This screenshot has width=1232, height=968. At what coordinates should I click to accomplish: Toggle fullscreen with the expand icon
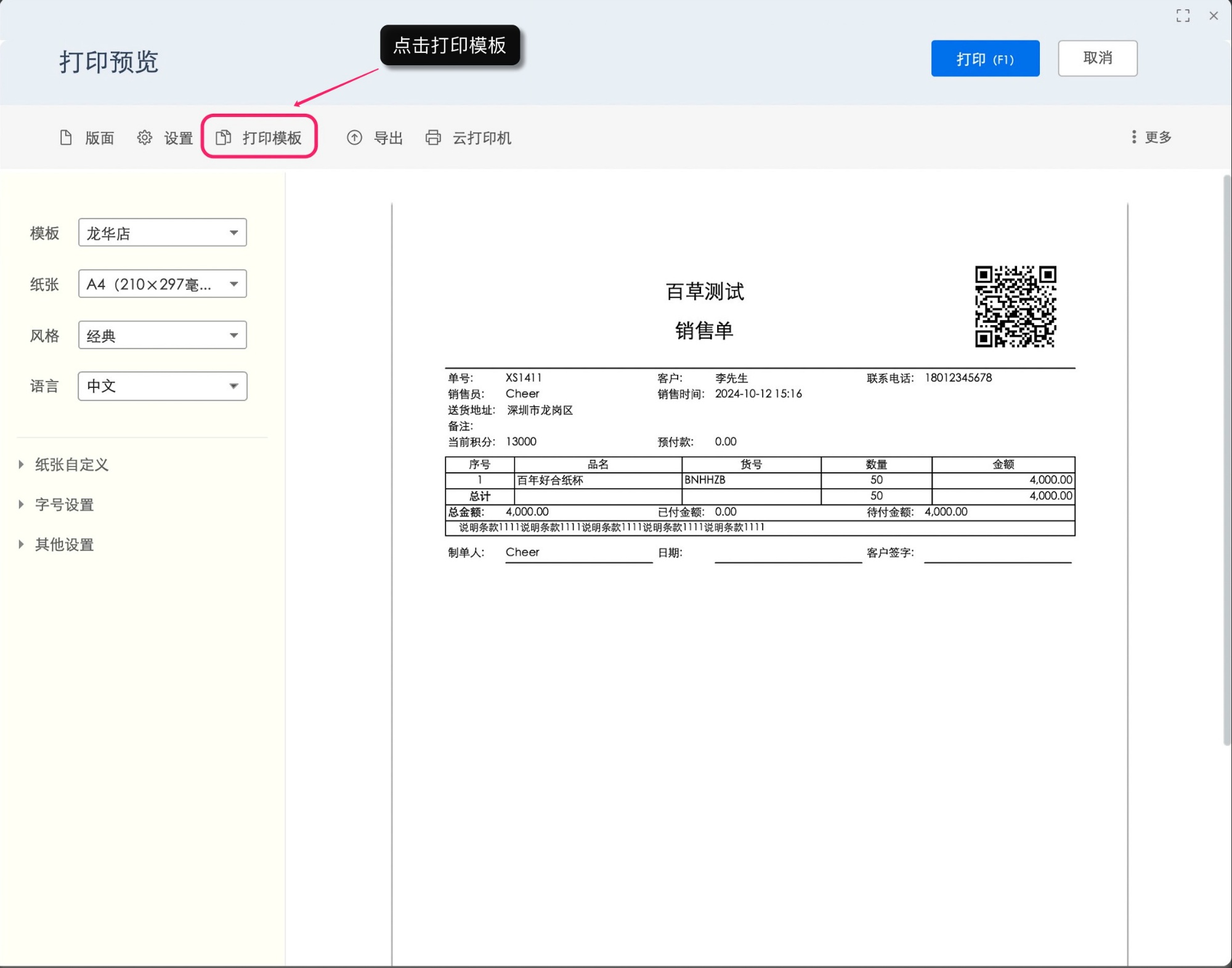pyautogui.click(x=1182, y=16)
